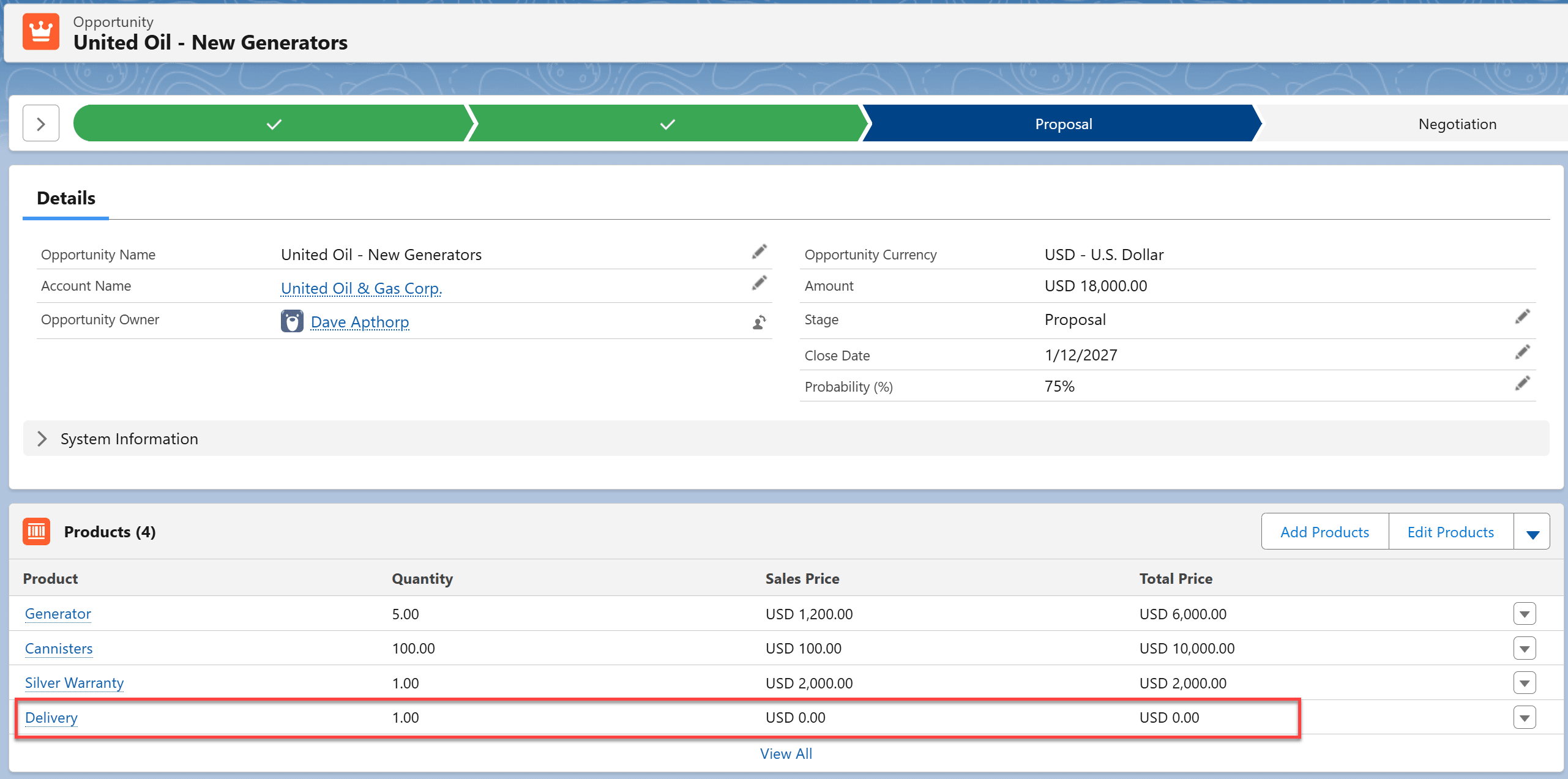Open row actions dropdown for Cannisters
The height and width of the screenshot is (779, 1568).
[1524, 649]
